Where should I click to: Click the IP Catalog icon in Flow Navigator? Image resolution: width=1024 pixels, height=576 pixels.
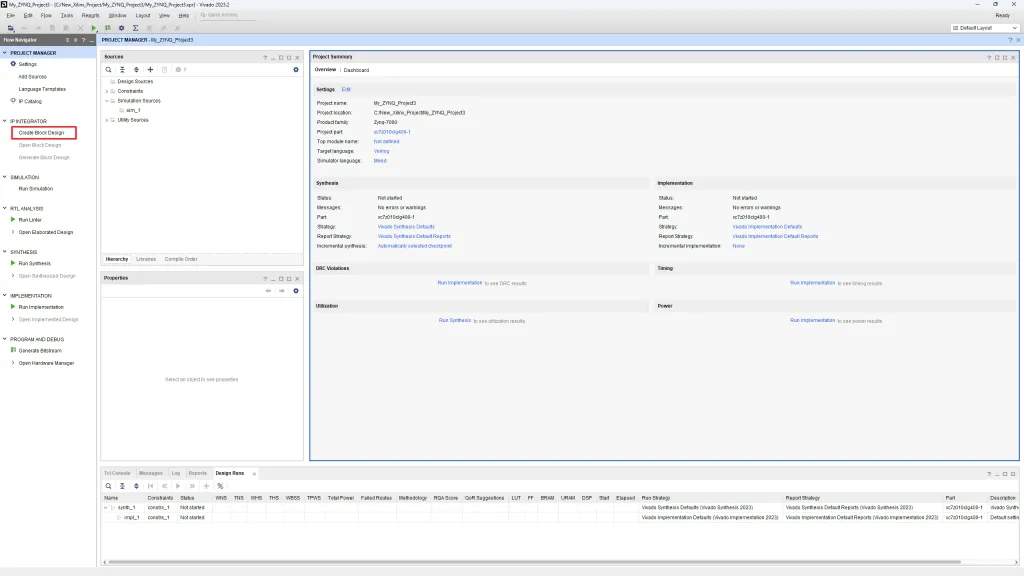13,101
